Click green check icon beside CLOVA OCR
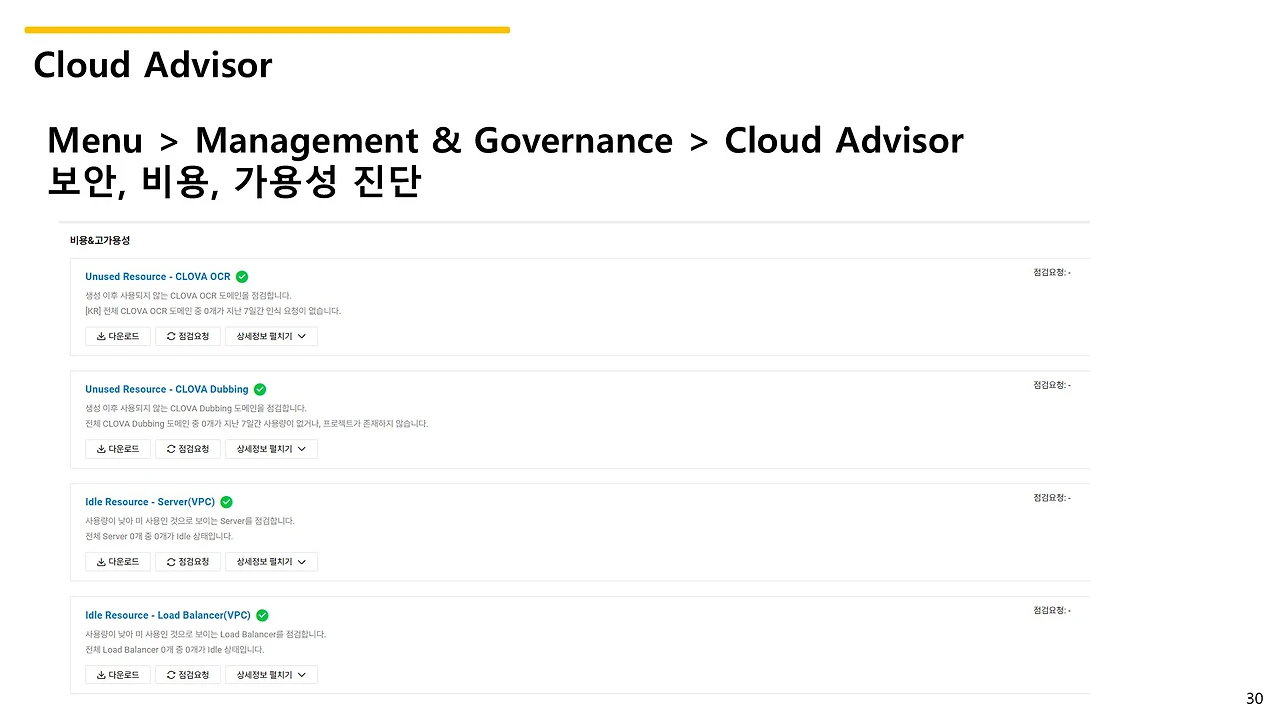This screenshot has height=720, width=1280. click(242, 277)
